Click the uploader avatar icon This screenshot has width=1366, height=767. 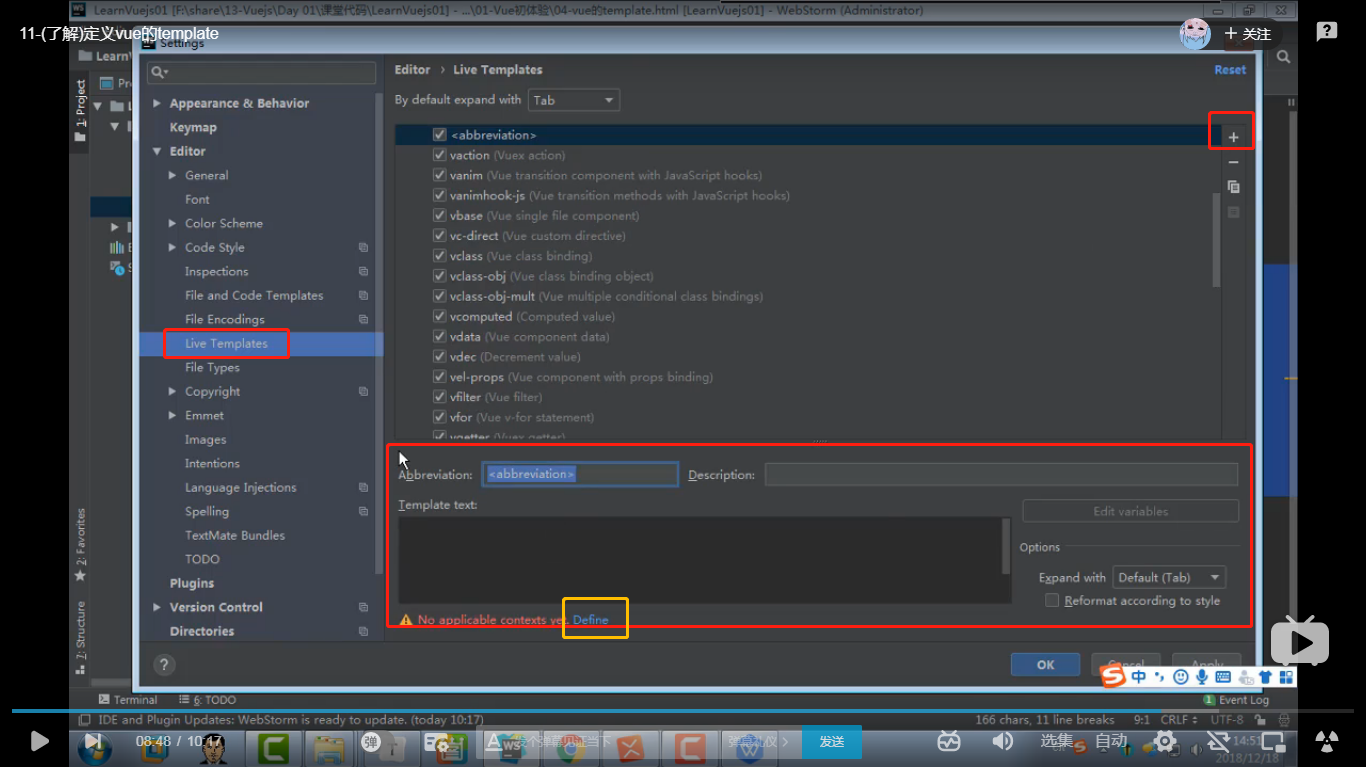pyautogui.click(x=1195, y=33)
